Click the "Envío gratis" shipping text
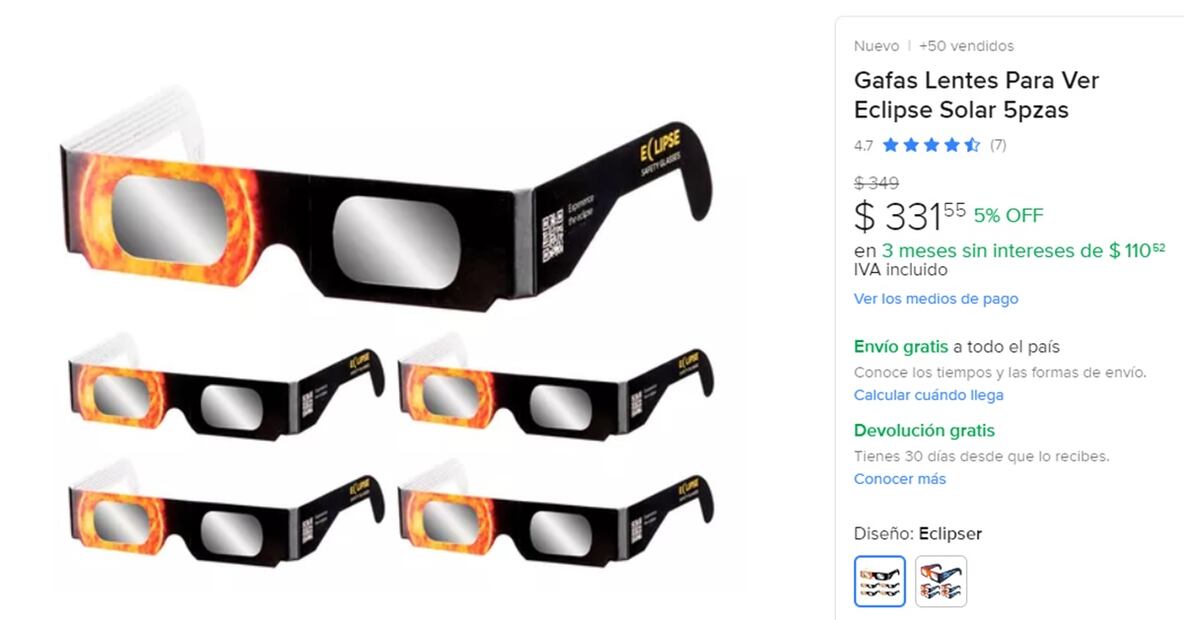 (x=901, y=347)
